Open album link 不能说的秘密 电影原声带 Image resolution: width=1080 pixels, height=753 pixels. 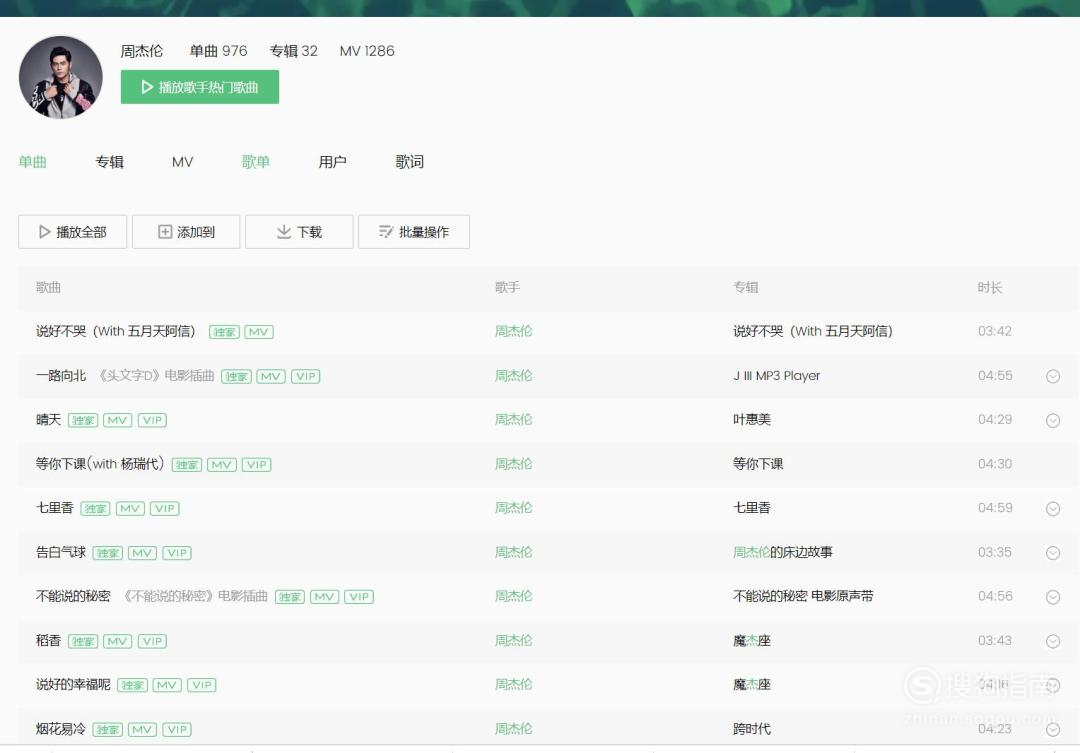[x=803, y=596]
